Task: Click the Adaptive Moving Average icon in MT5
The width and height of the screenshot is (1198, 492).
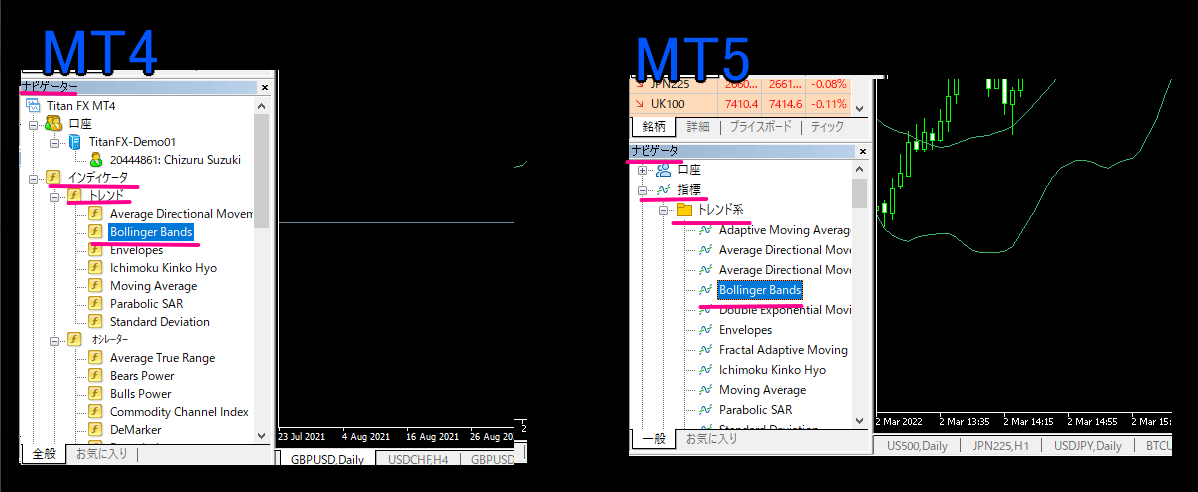Action: [x=705, y=230]
